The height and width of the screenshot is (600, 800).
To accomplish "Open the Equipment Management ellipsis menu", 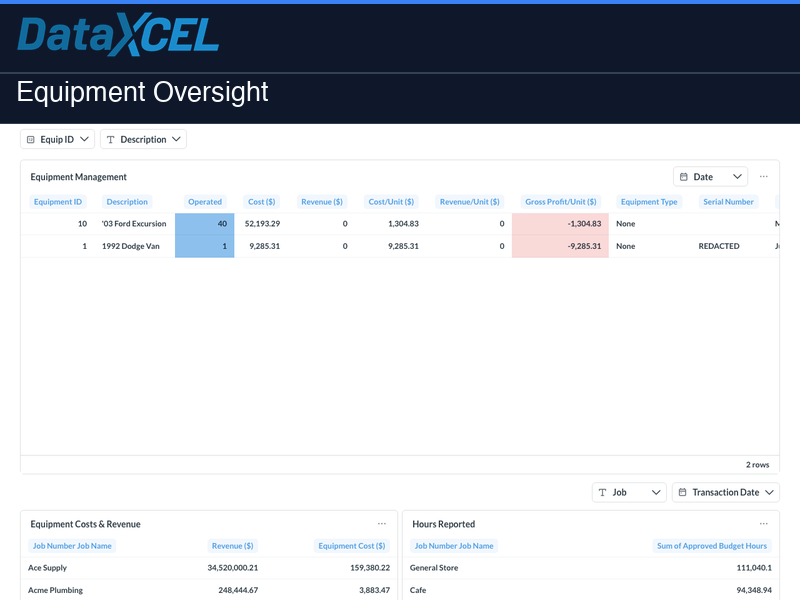I will 763,177.
